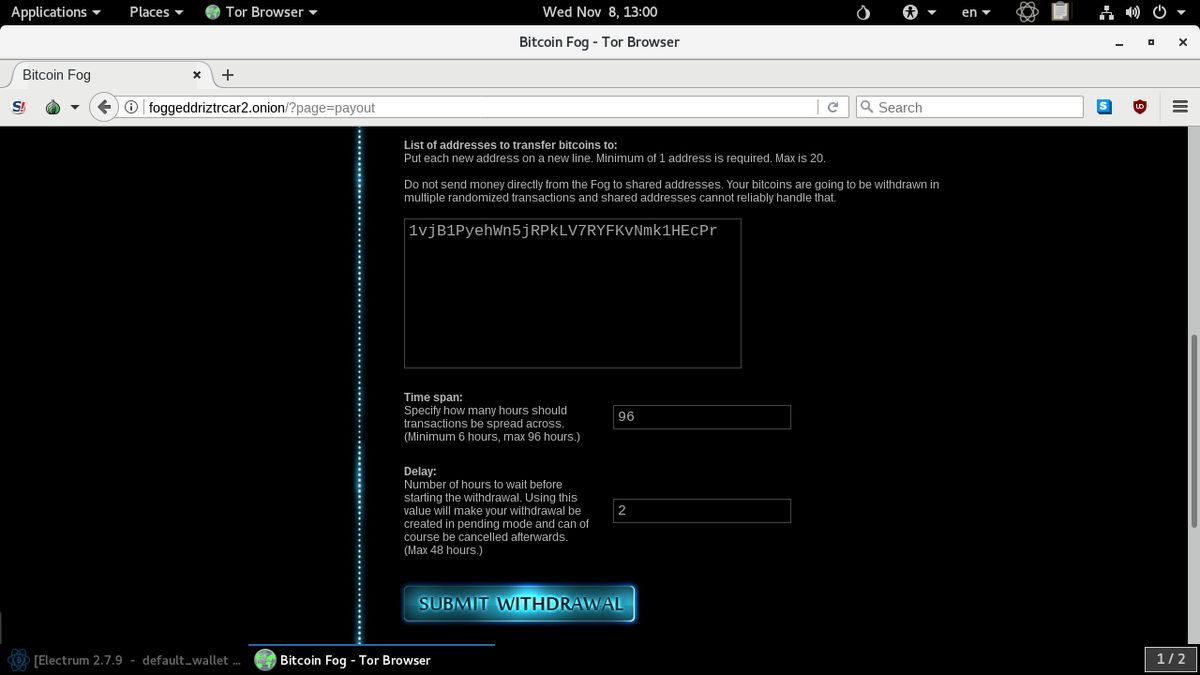
Task: Open the Applications menu
Action: (x=50, y=12)
